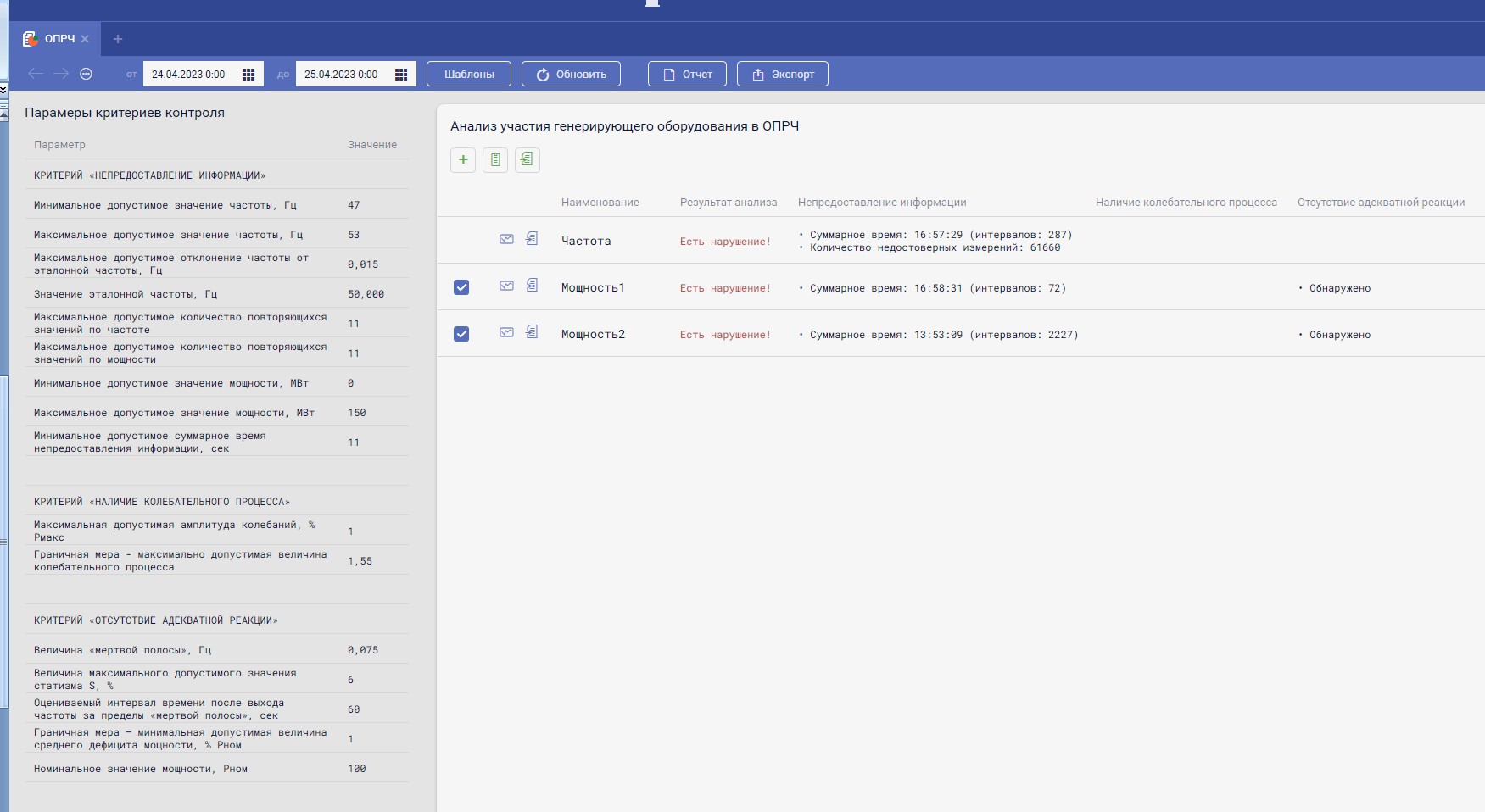The width and height of the screenshot is (1485, 812).
Task: Click the zoom out minus circle icon
Action: pos(86,74)
